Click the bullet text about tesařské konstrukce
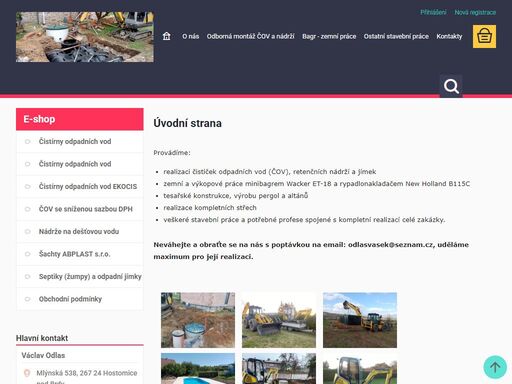The width and height of the screenshot is (512, 384). tap(236, 196)
